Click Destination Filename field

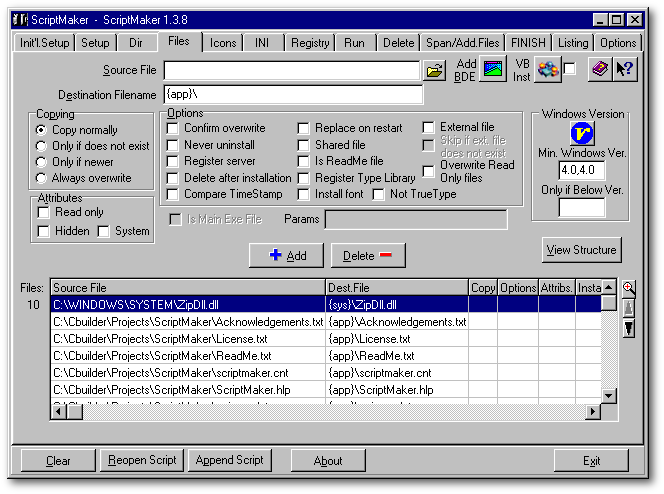(293, 94)
